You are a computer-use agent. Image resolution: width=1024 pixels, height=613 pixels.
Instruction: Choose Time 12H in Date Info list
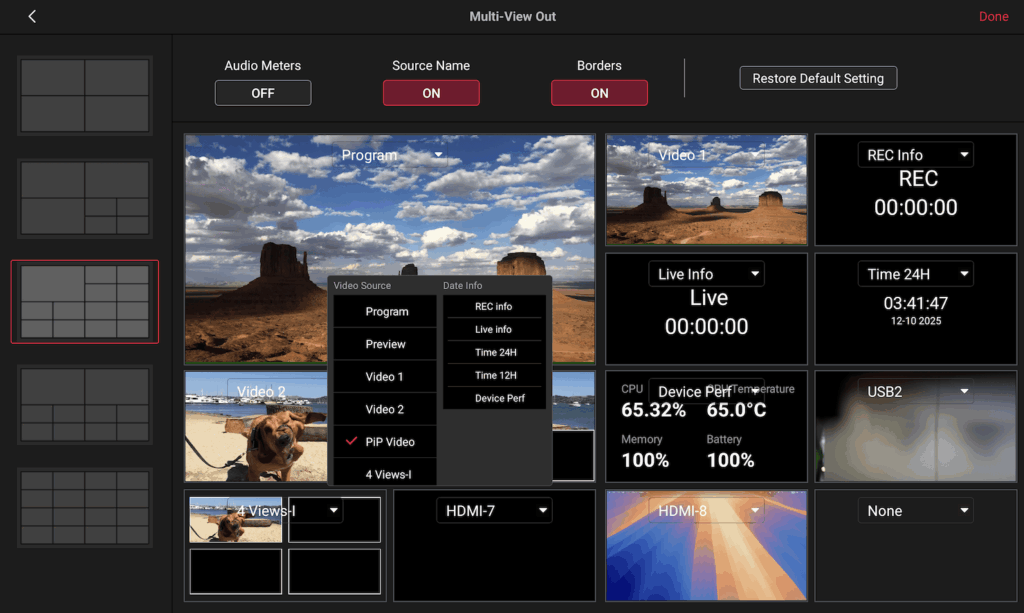[x=495, y=376]
